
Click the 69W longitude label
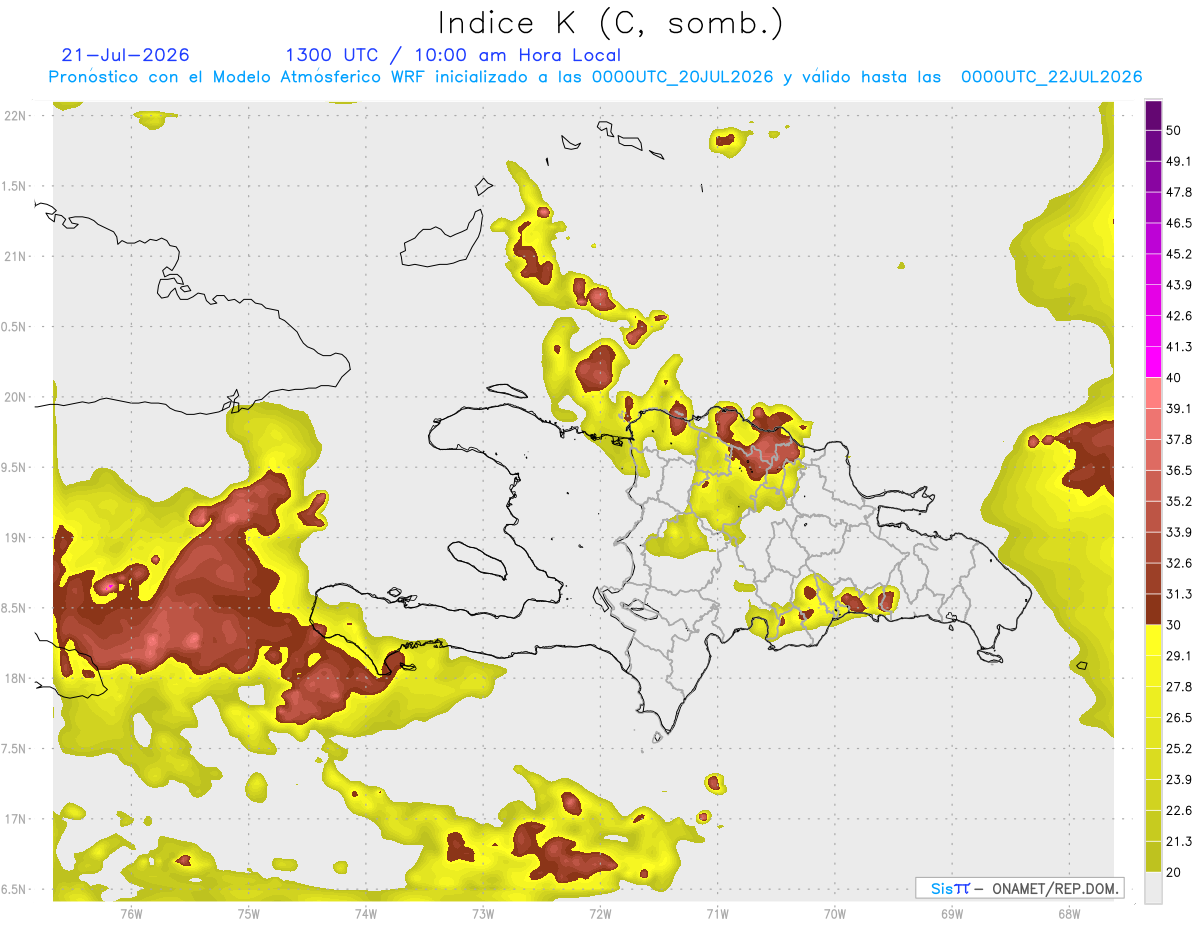951,914
